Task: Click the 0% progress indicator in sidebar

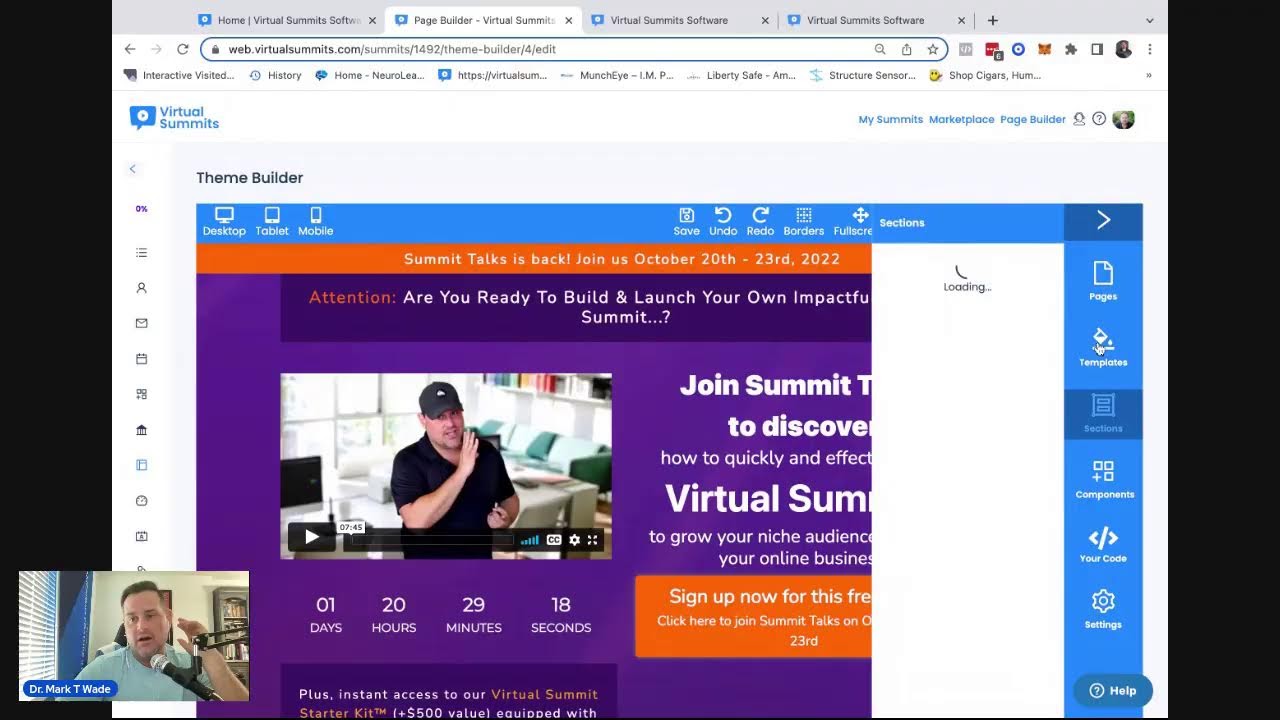Action: pyautogui.click(x=141, y=209)
